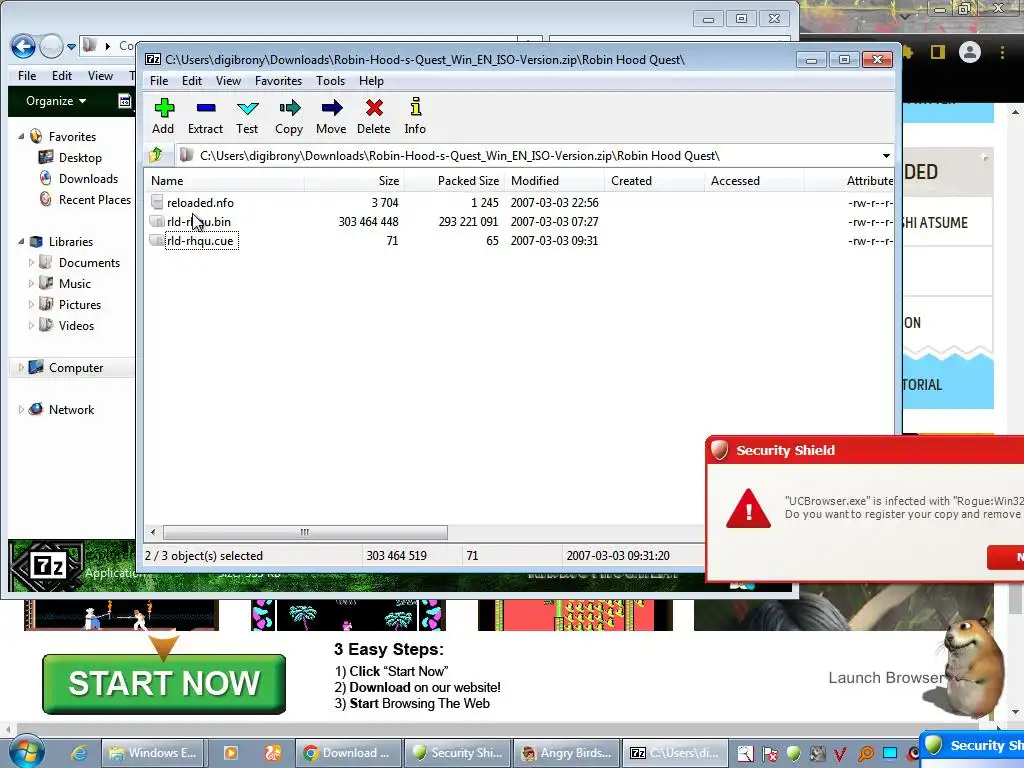
Task: Click the left scroll arrow in 7-Zip
Action: click(153, 532)
